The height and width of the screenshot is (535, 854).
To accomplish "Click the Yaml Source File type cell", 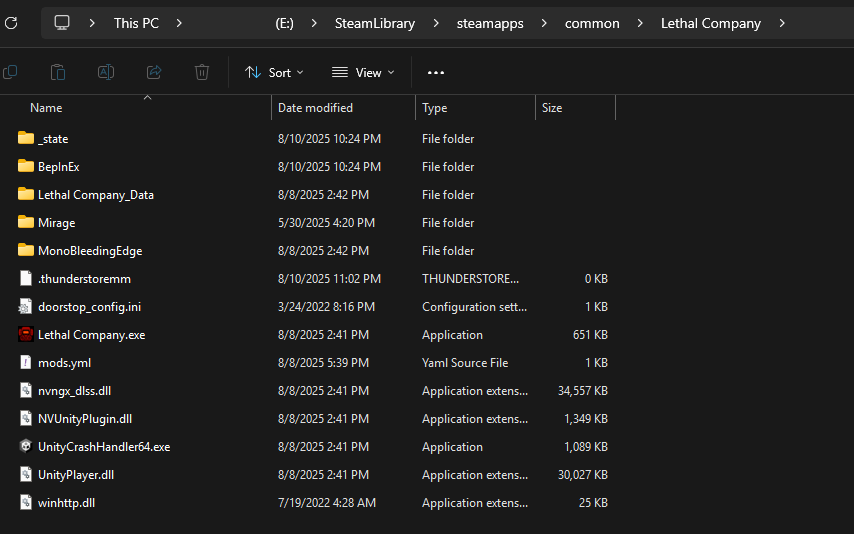I will [465, 363].
